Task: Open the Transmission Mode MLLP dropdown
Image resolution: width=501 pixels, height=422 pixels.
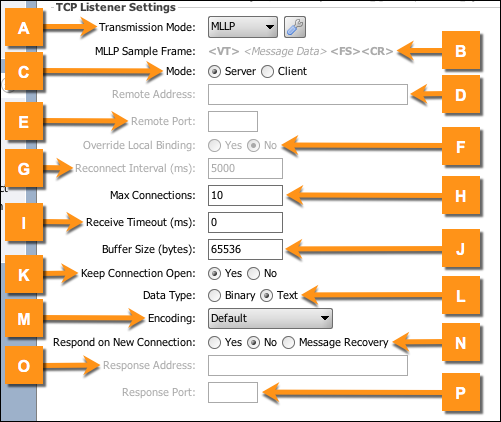Action: pyautogui.click(x=243, y=27)
